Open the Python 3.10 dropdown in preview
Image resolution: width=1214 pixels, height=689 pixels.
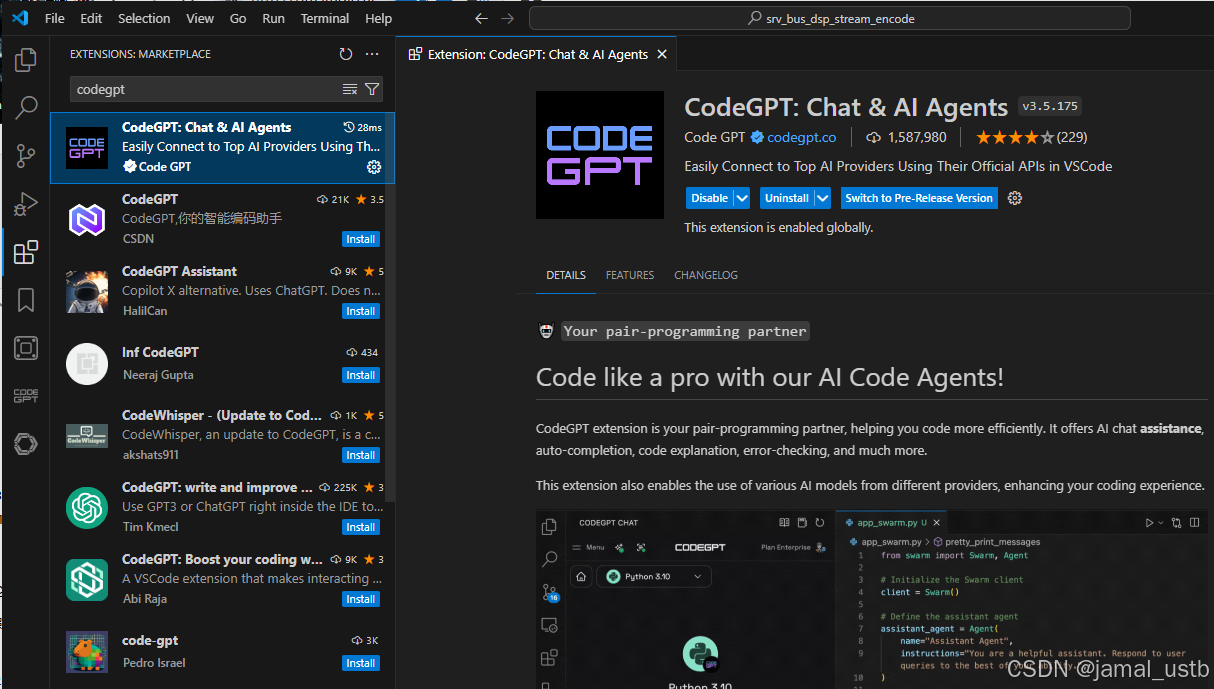pos(654,576)
